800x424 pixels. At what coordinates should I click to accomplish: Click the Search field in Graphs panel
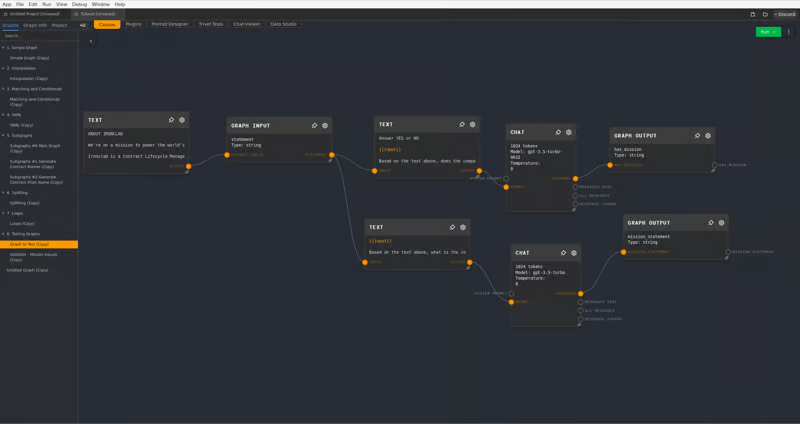click(38, 35)
